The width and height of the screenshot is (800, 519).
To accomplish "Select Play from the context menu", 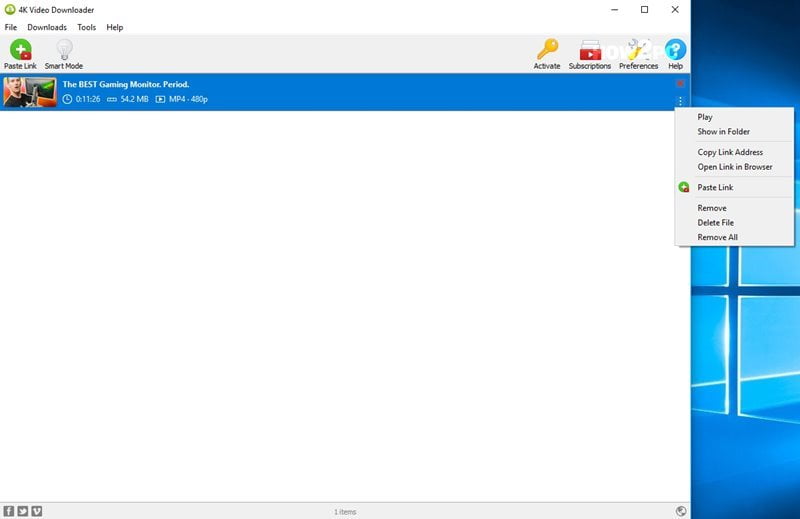I will (706, 117).
